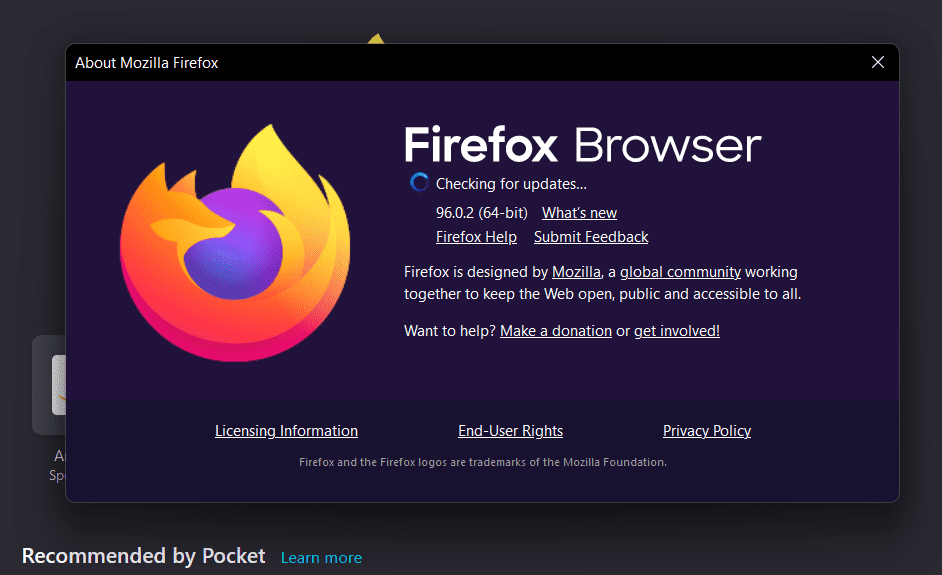
Task: Open the global community link
Action: coord(680,272)
